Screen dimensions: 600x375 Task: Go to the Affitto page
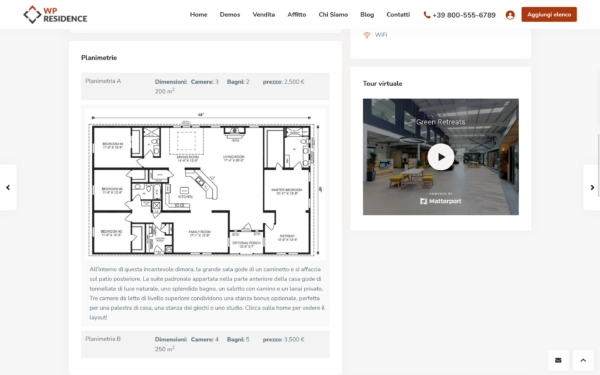coord(297,15)
